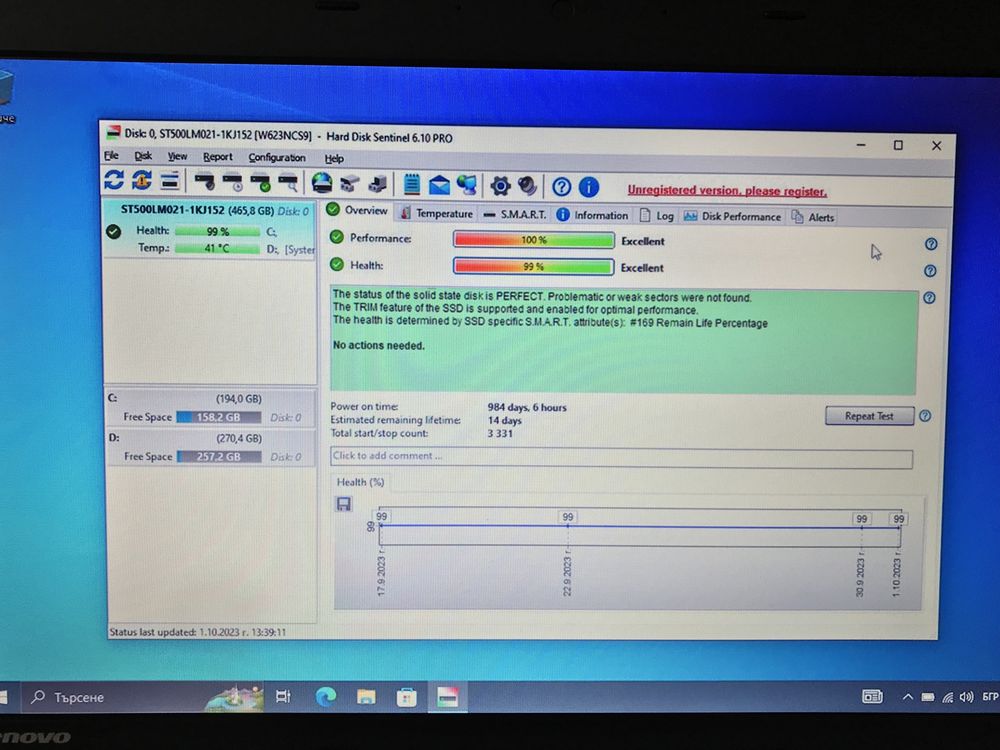
Task: Click the toolbar blue question mark help icon
Action: pos(561,187)
